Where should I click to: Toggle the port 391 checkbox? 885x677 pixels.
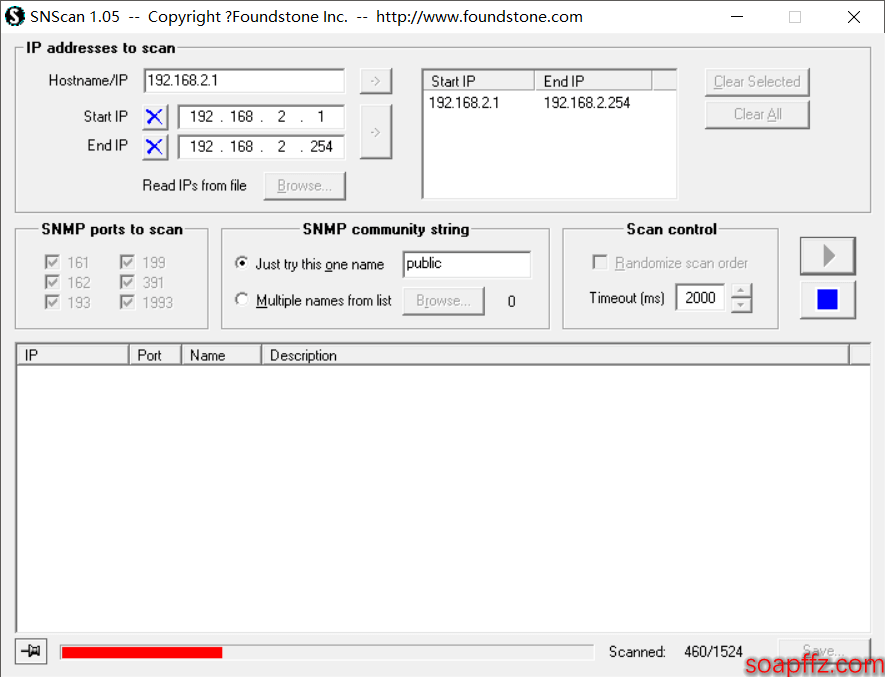click(127, 282)
